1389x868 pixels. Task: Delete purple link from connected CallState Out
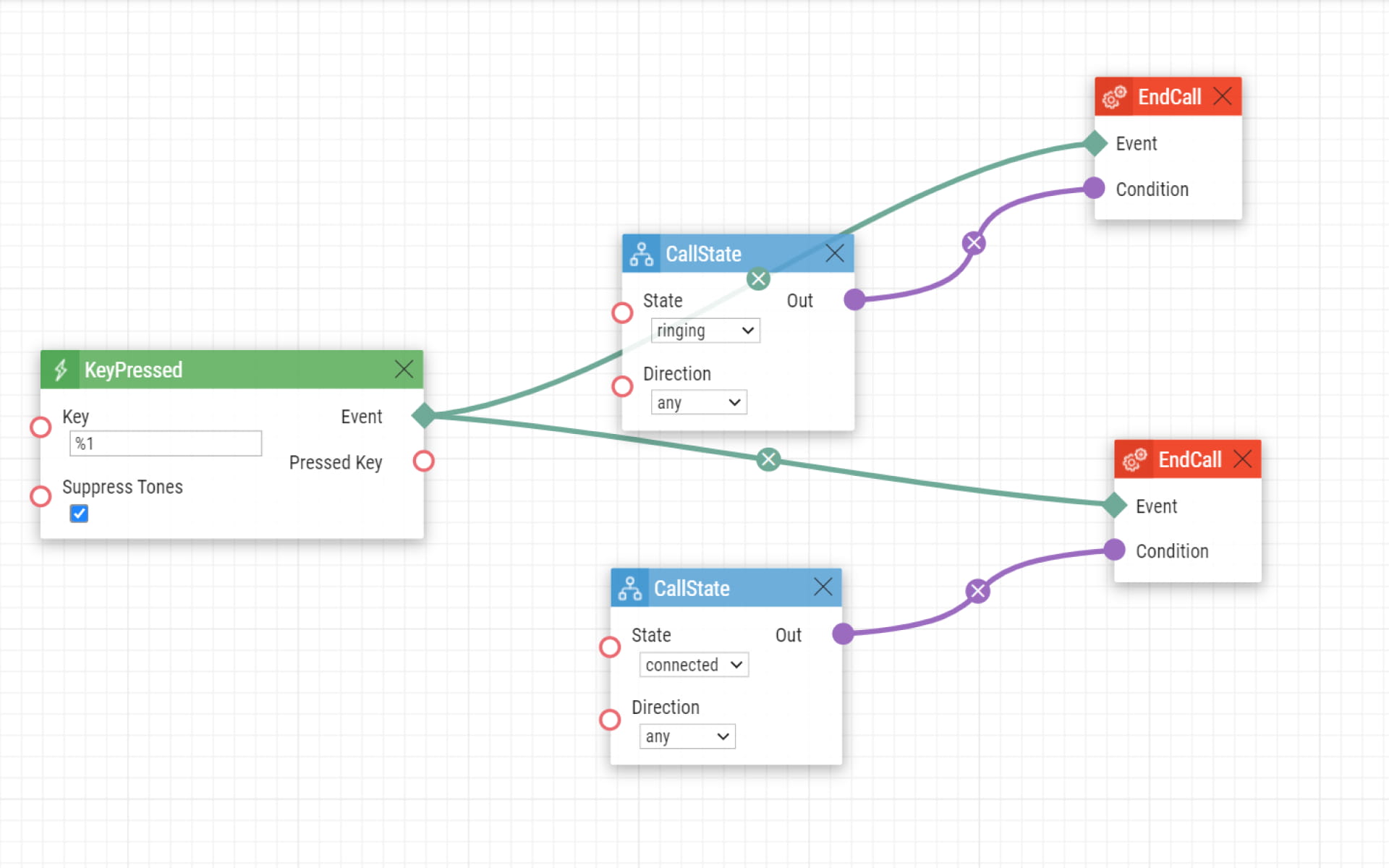(977, 591)
